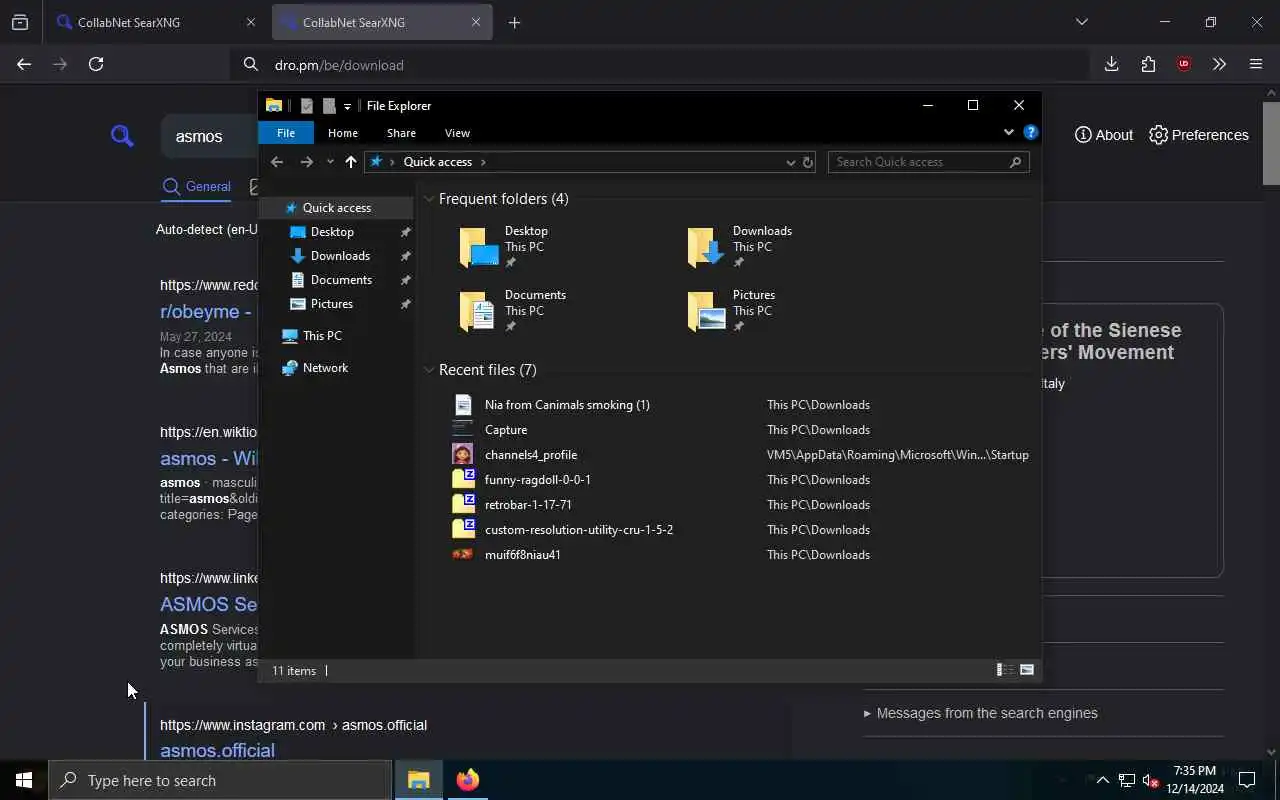Click the Firefox back button
The width and height of the screenshot is (1280, 800).
point(24,64)
